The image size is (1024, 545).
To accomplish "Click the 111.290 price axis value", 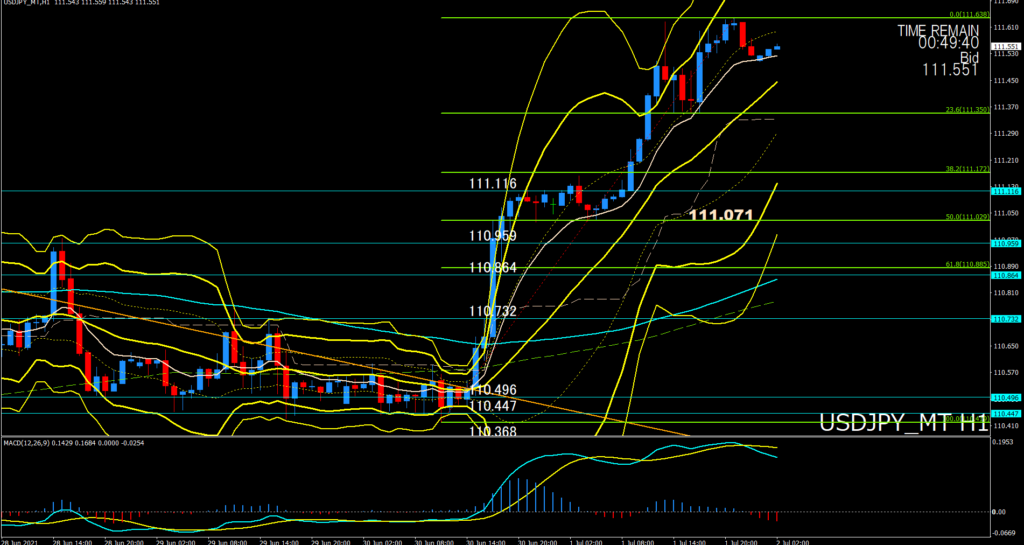I will (1006, 134).
